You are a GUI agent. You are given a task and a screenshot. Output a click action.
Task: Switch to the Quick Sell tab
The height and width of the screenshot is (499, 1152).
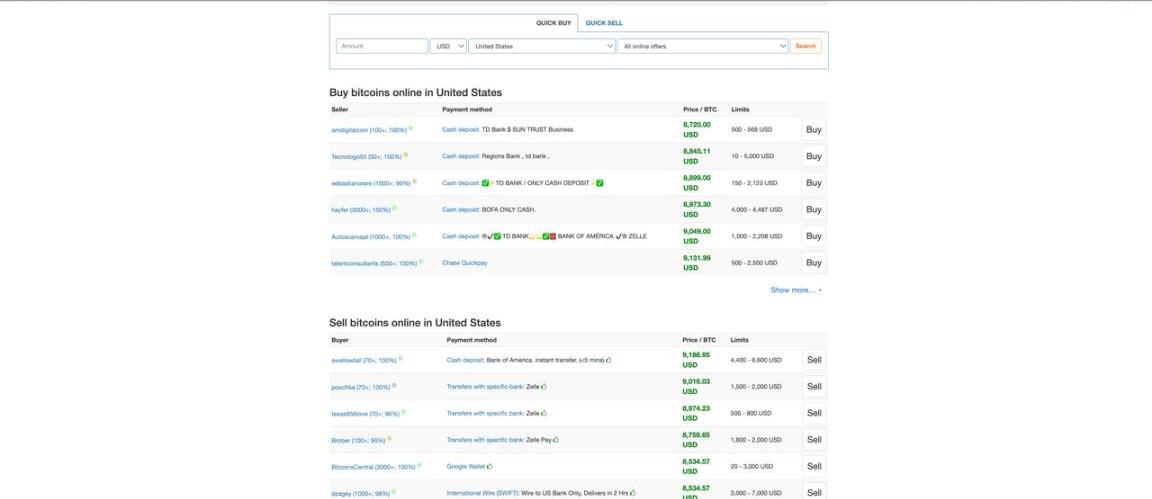point(604,23)
